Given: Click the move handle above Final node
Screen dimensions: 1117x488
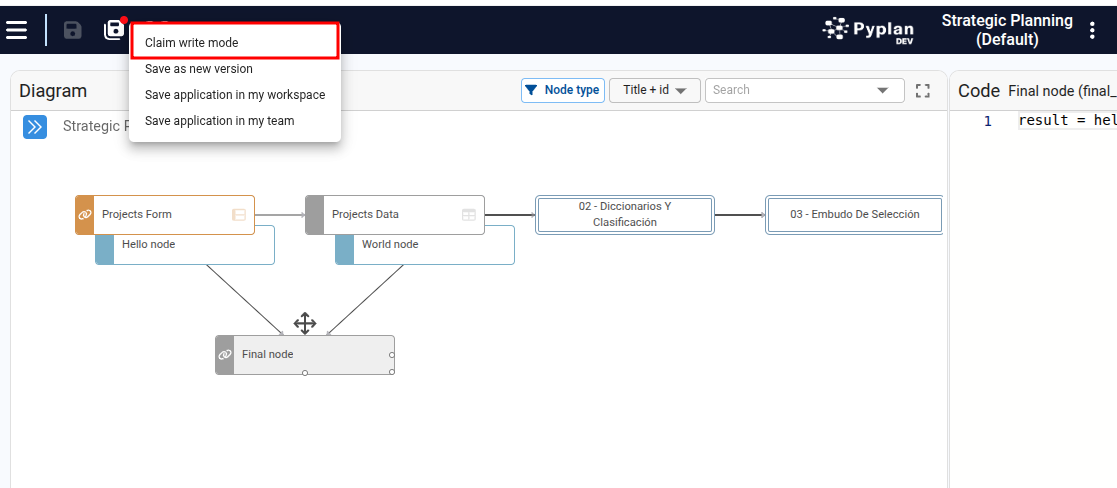Looking at the screenshot, I should (305, 323).
